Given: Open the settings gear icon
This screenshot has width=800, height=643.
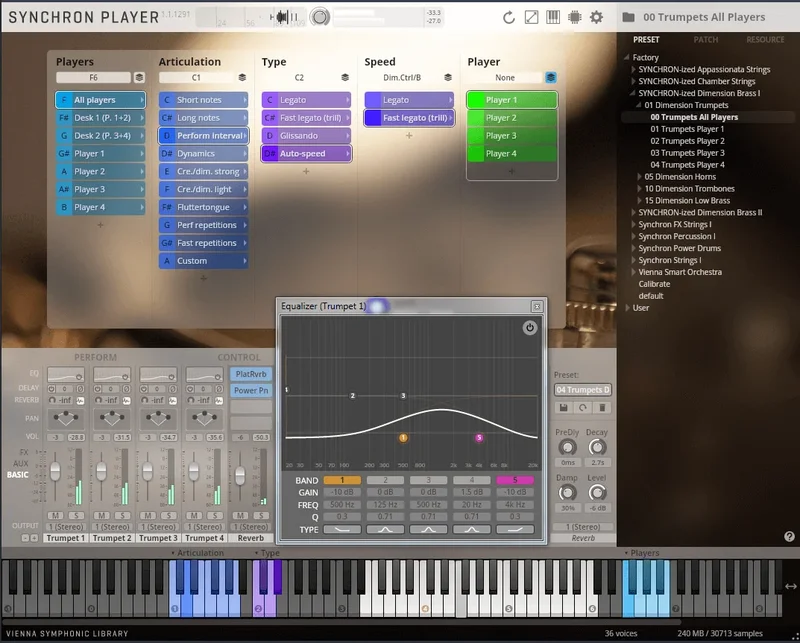Looking at the screenshot, I should 596,17.
